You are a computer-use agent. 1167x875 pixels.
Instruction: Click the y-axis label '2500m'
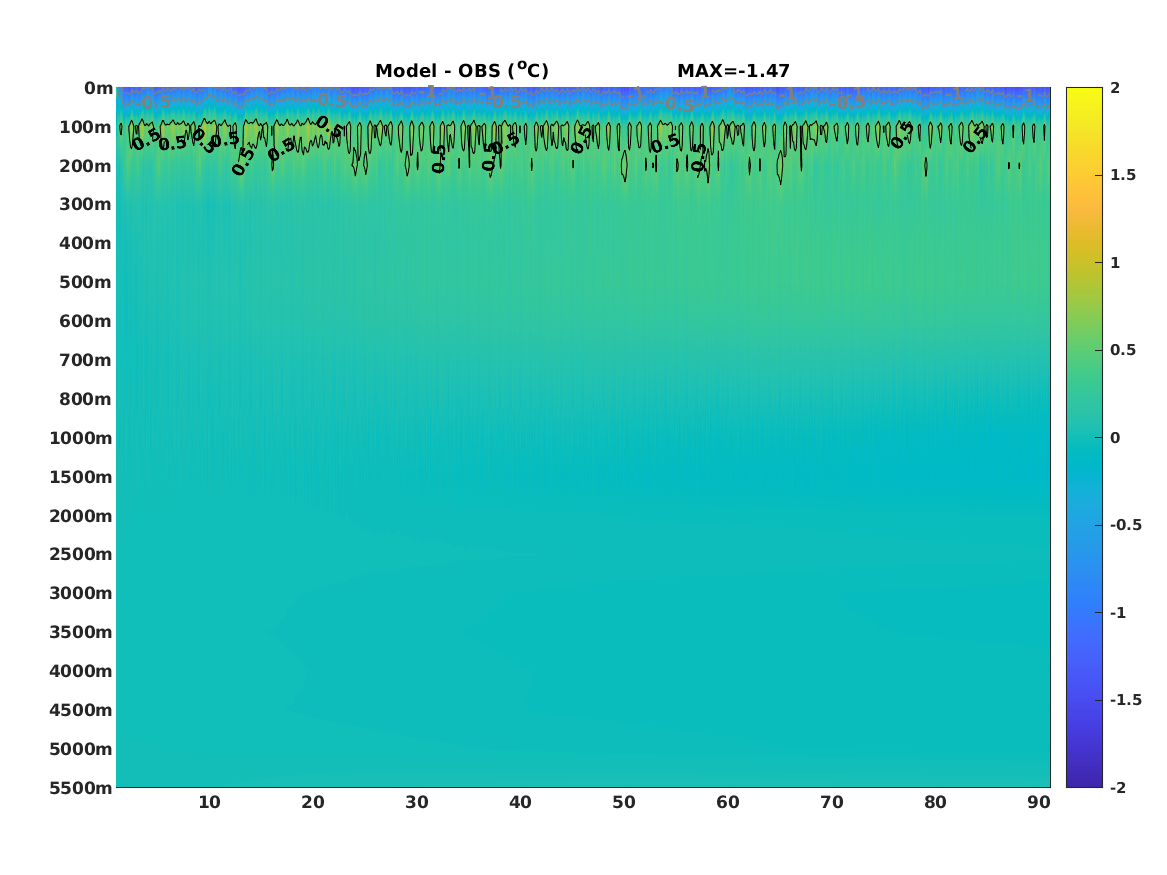tap(81, 554)
